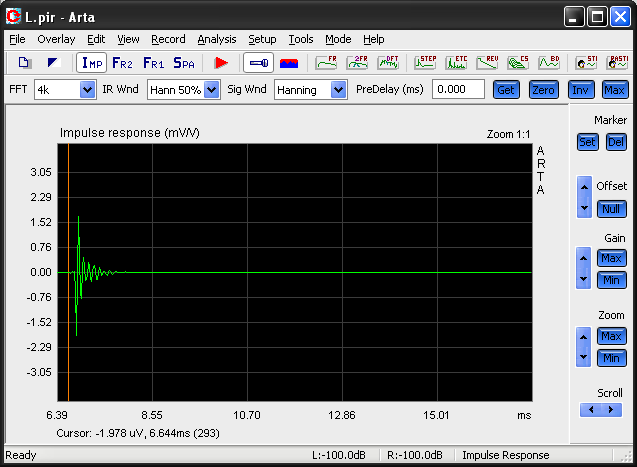Open the REV reverberation analysis icon
637x467 pixels.
[x=487, y=63]
